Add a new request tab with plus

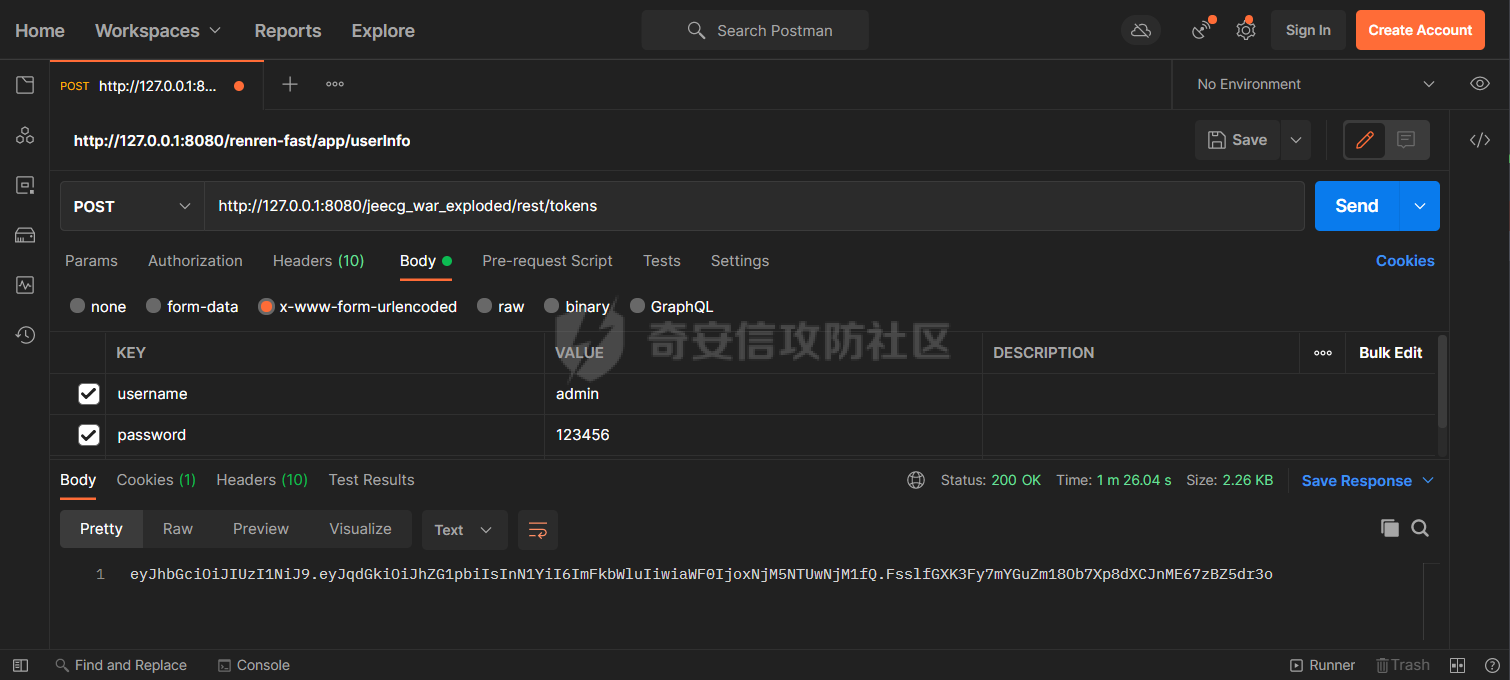point(290,84)
